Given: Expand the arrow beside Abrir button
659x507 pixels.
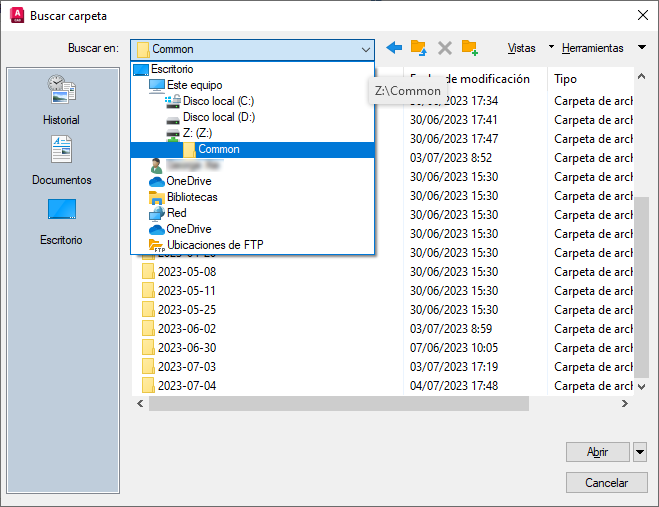Looking at the screenshot, I should pyautogui.click(x=640, y=452).
